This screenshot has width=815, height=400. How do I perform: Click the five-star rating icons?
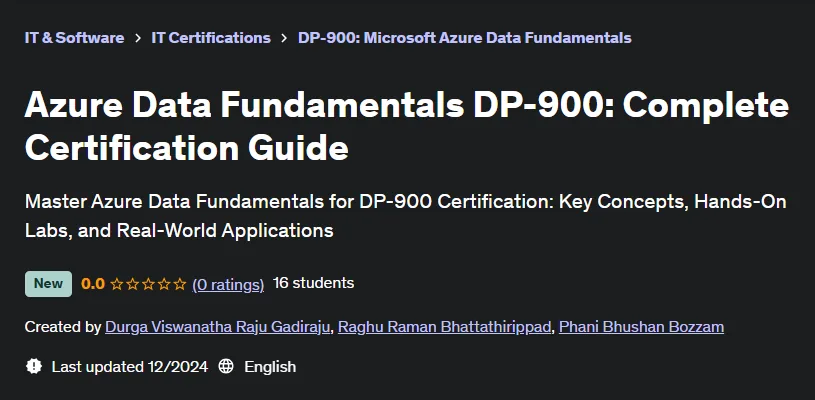click(x=149, y=284)
